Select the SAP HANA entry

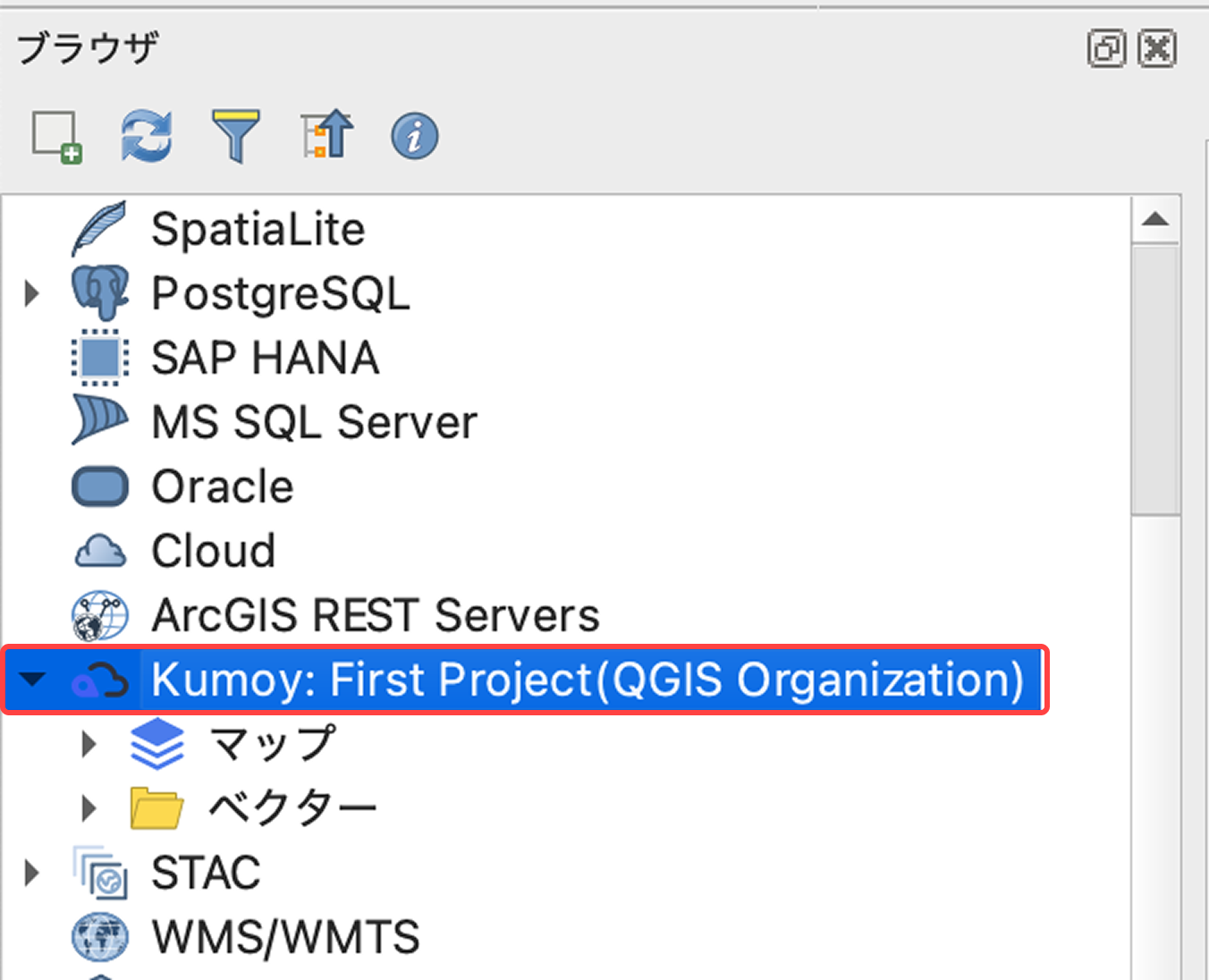[265, 358]
